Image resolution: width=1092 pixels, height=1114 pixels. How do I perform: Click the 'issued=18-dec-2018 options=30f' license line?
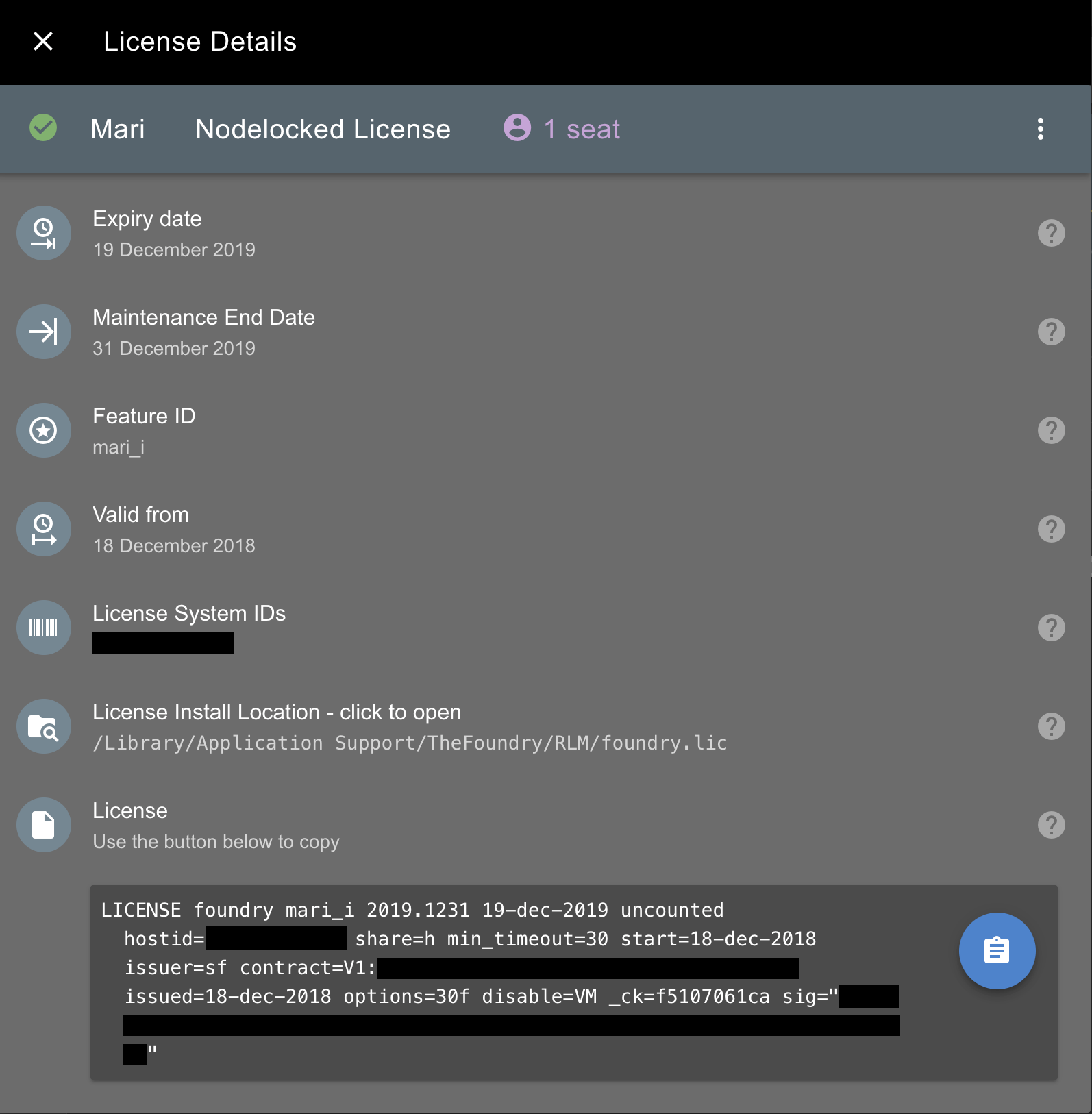[512, 996]
